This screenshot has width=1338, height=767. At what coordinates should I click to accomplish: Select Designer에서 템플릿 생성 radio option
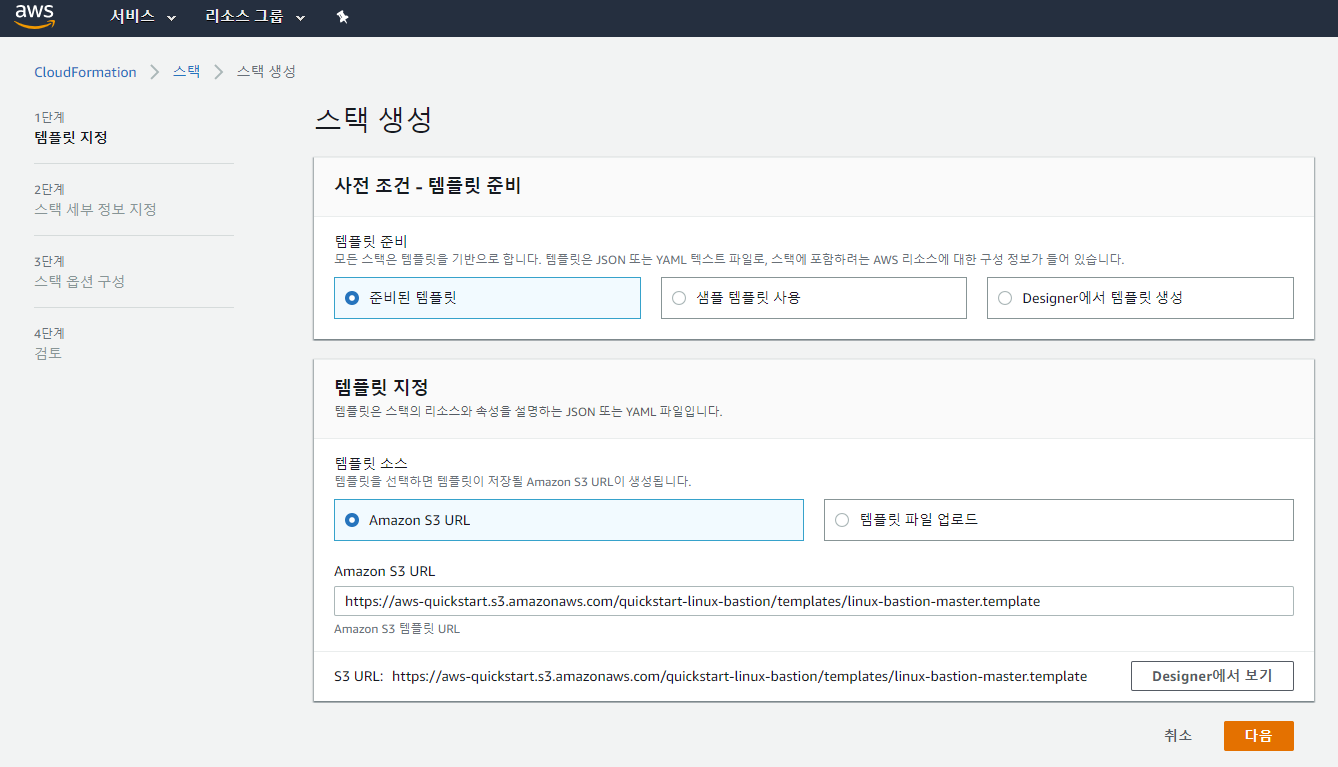point(1005,298)
